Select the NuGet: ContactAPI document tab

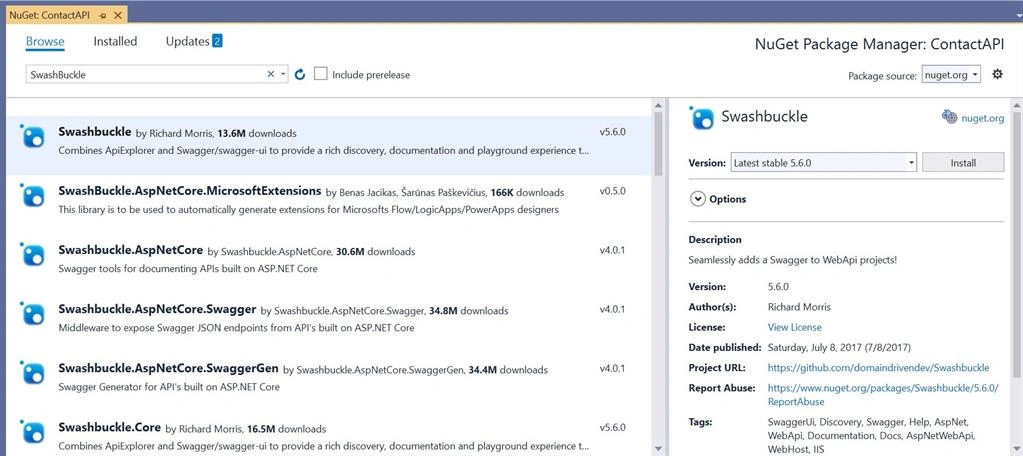point(50,14)
